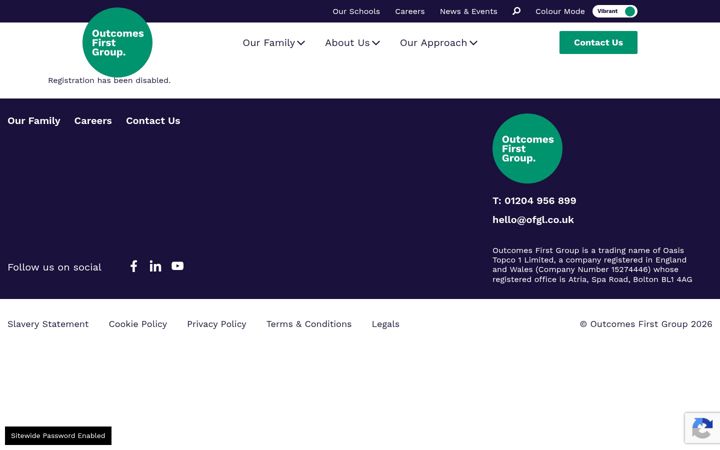Viewport: 720px width, 450px height.
Task: Open Careers in the top bar
Action: 410,11
